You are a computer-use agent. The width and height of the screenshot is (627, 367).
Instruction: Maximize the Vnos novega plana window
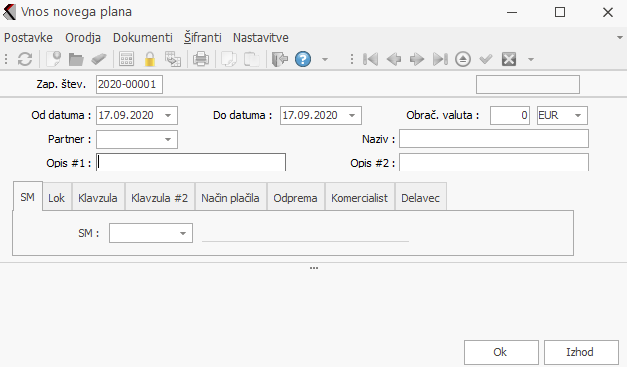point(560,12)
